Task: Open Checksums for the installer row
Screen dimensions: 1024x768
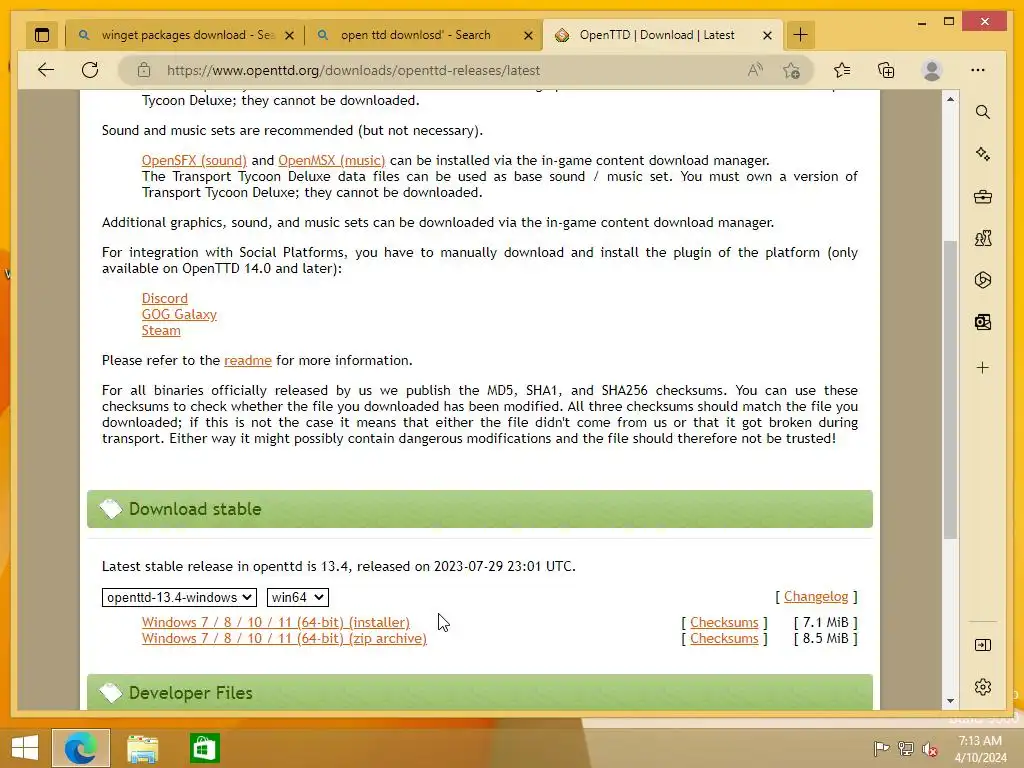Action: [x=724, y=622]
